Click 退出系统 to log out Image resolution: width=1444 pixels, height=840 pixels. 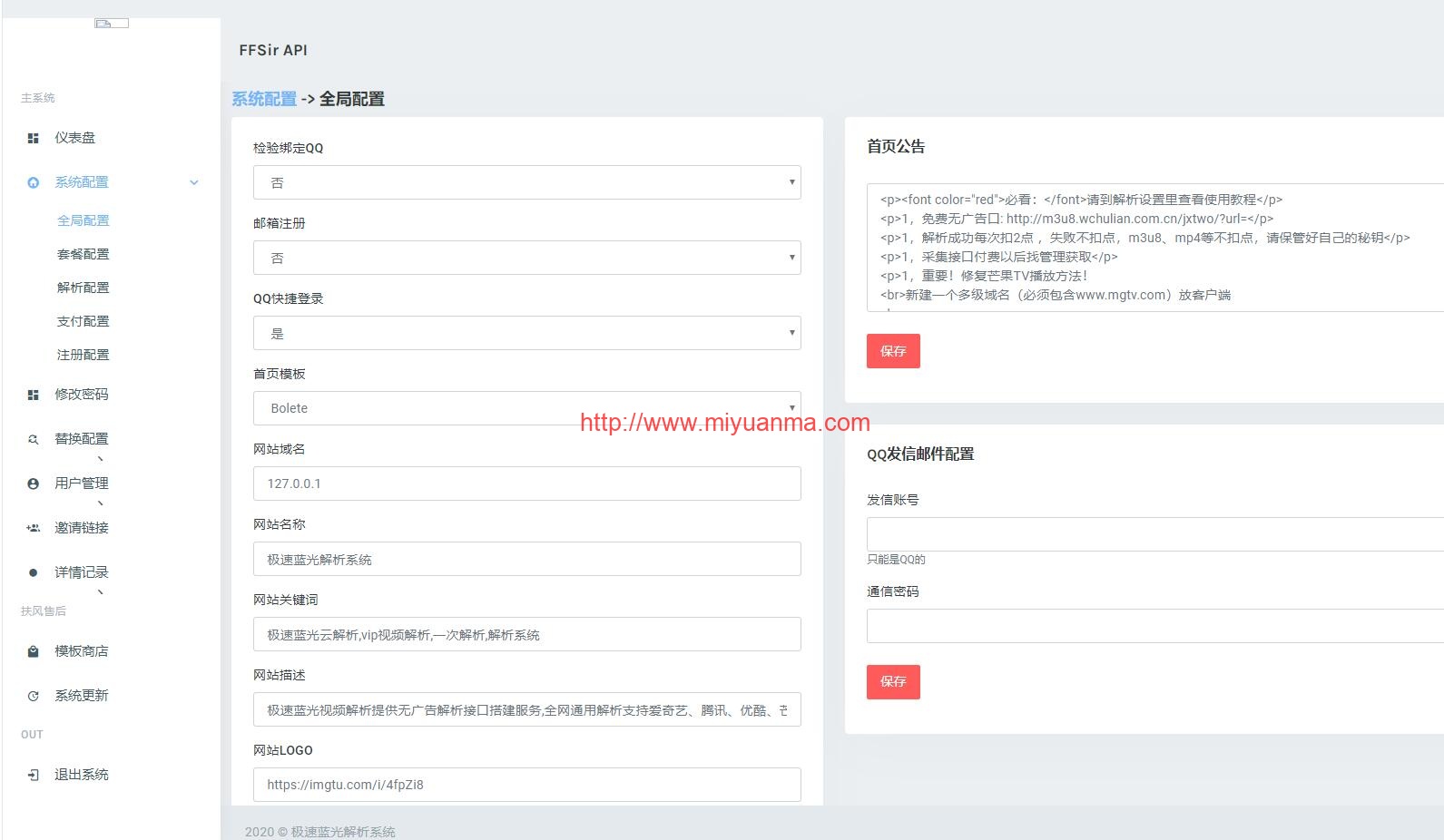click(81, 775)
